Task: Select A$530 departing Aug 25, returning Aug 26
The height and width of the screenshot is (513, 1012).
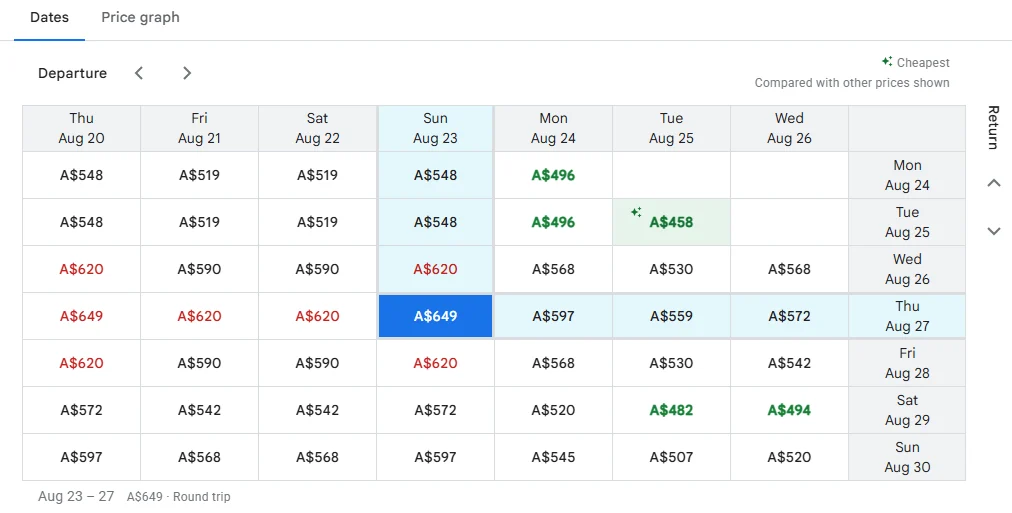Action: click(671, 269)
